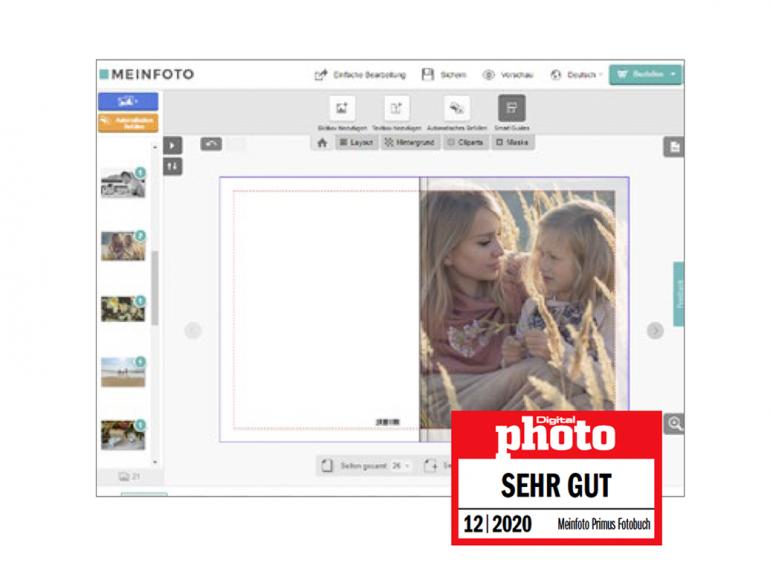The image size is (770, 577).
Task: Click the undo arrow button
Action: point(211,144)
